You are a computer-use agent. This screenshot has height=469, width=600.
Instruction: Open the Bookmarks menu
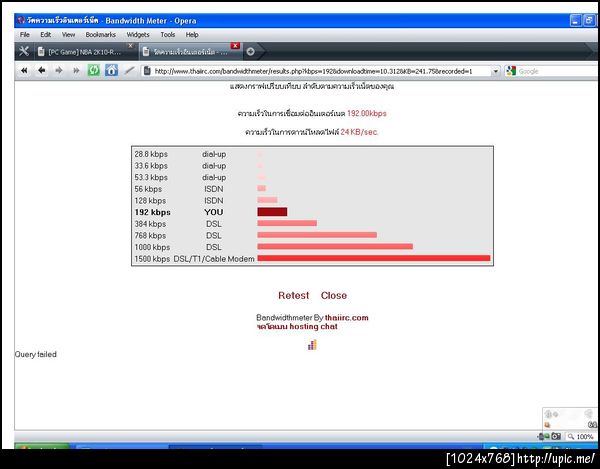101,35
